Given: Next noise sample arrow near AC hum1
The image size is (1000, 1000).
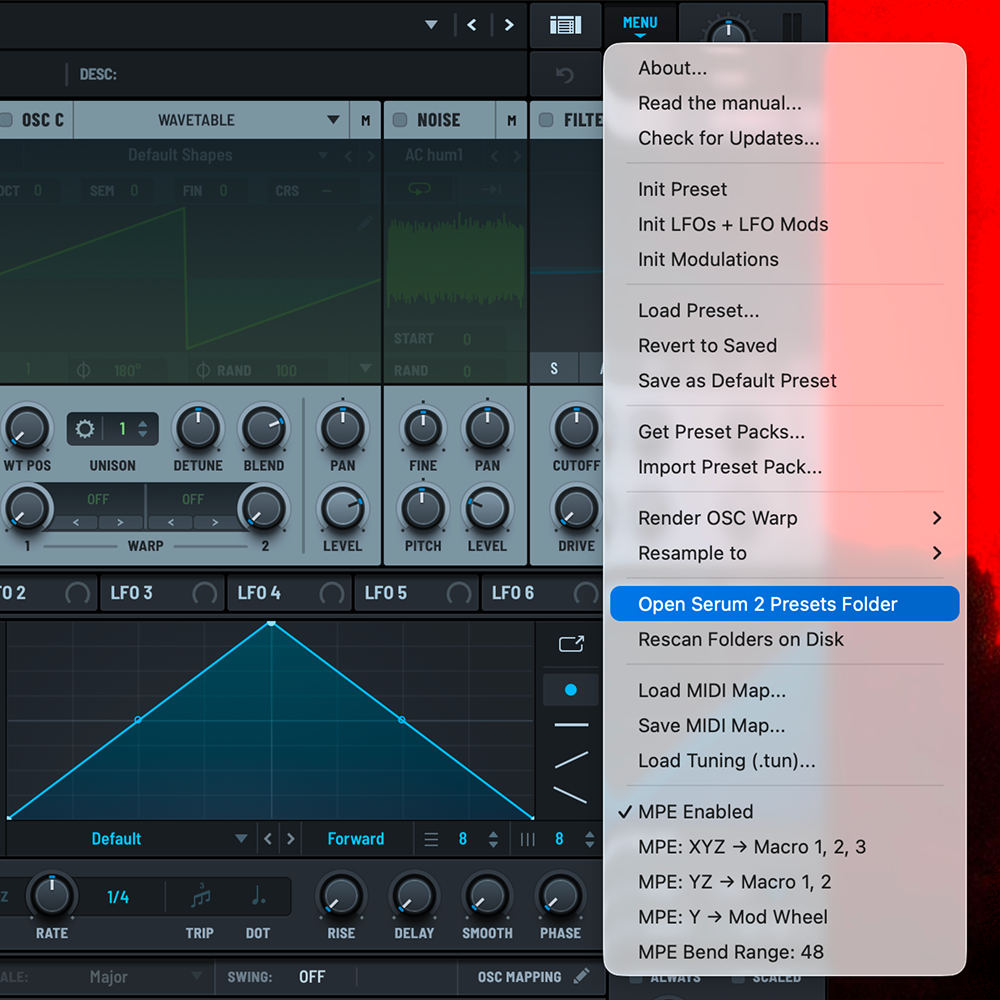Looking at the screenshot, I should 516,156.
